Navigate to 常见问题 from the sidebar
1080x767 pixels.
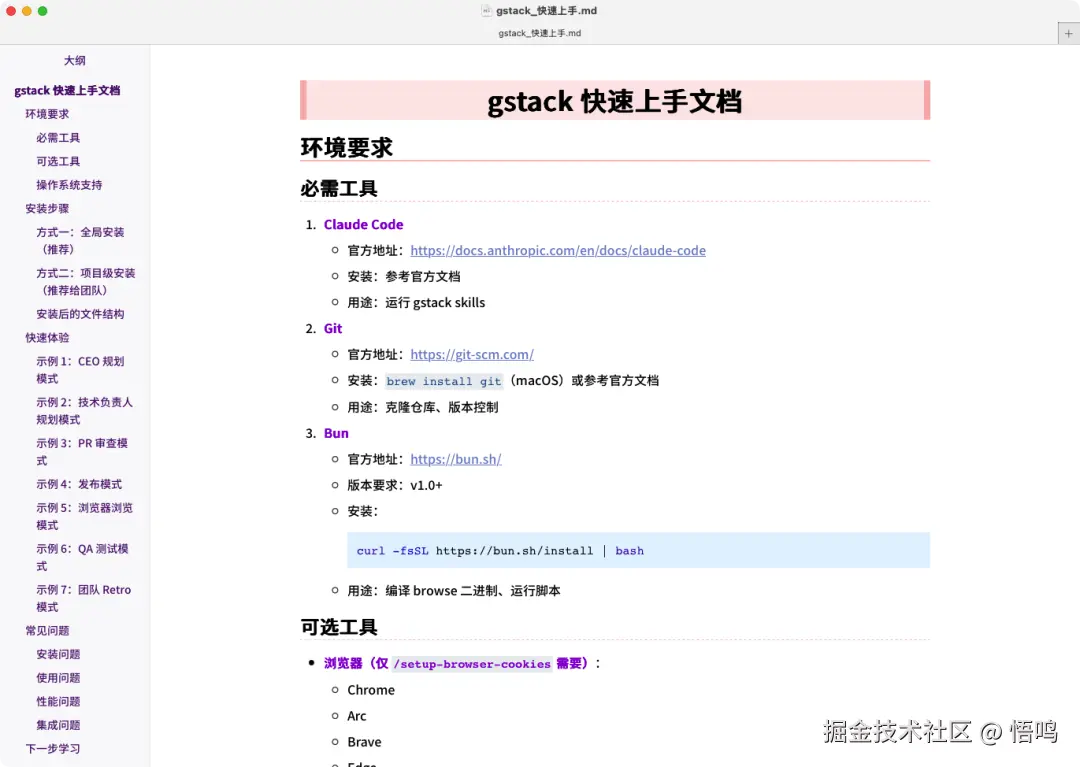(x=47, y=630)
